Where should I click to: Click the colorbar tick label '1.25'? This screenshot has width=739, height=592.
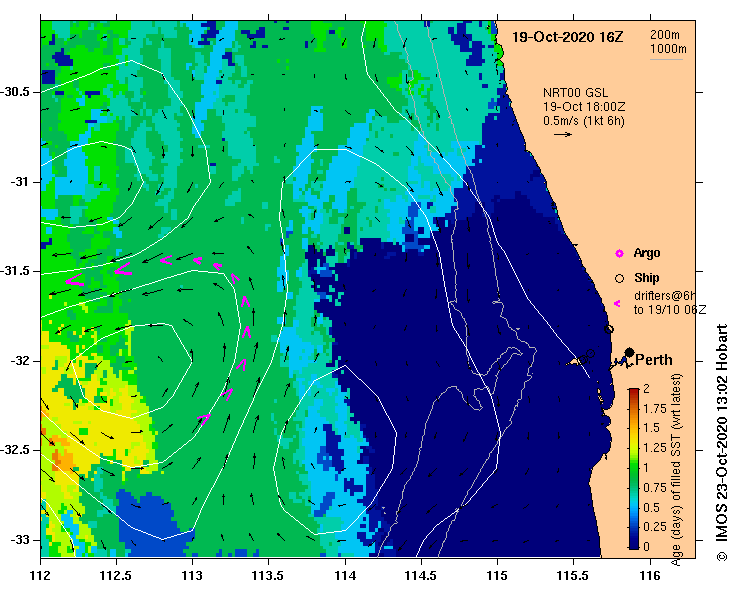tap(655, 448)
